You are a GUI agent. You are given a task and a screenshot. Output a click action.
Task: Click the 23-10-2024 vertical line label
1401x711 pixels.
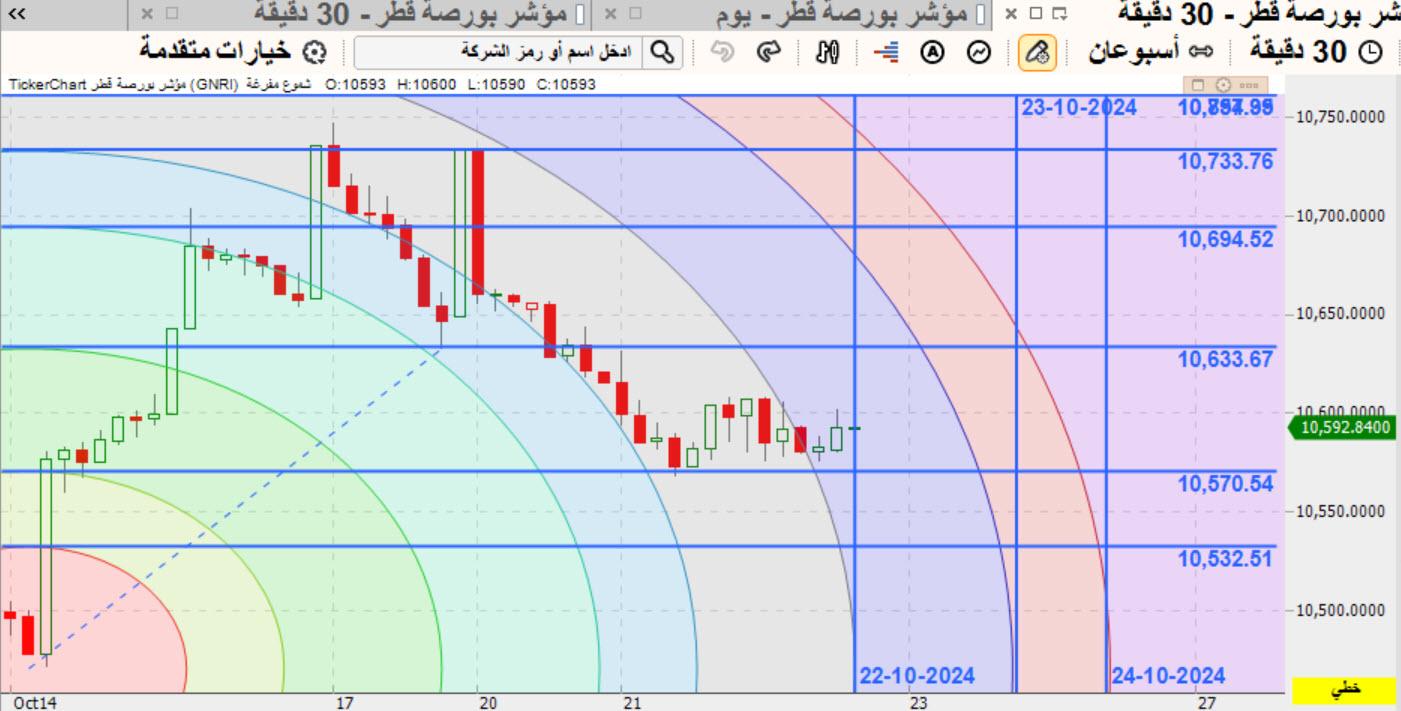tap(1079, 107)
